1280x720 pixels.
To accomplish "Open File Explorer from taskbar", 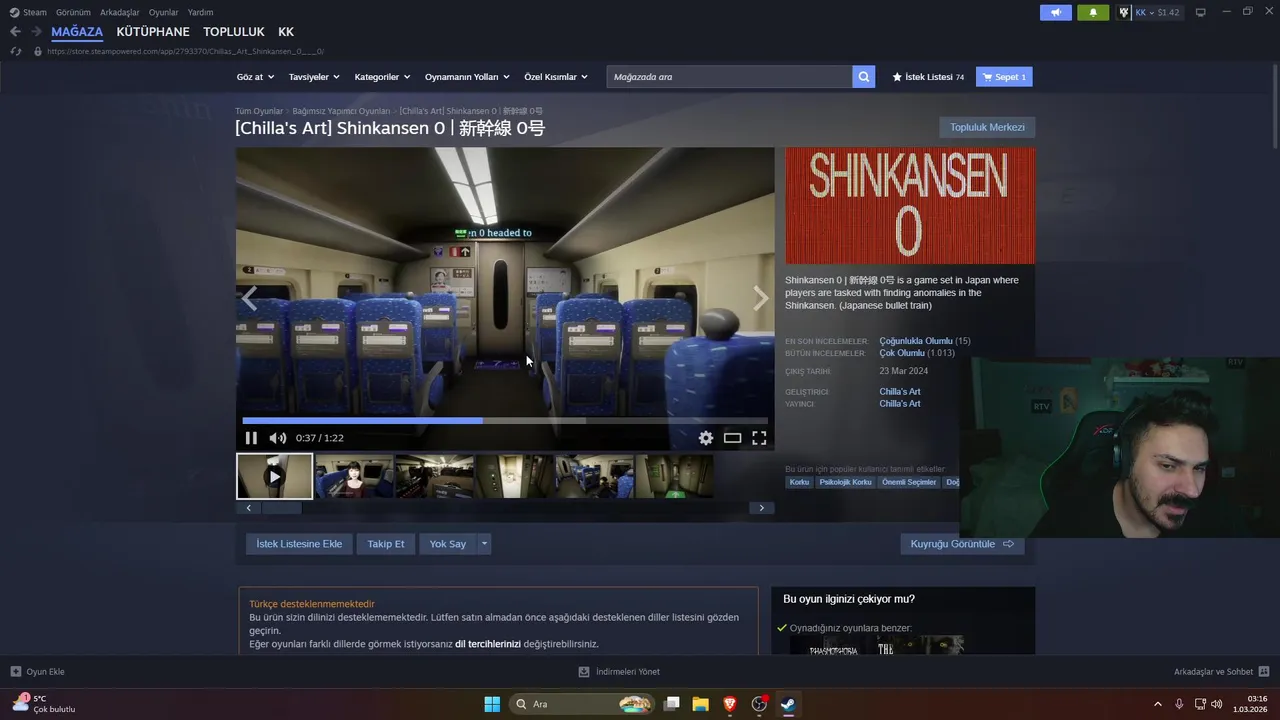I will (700, 704).
